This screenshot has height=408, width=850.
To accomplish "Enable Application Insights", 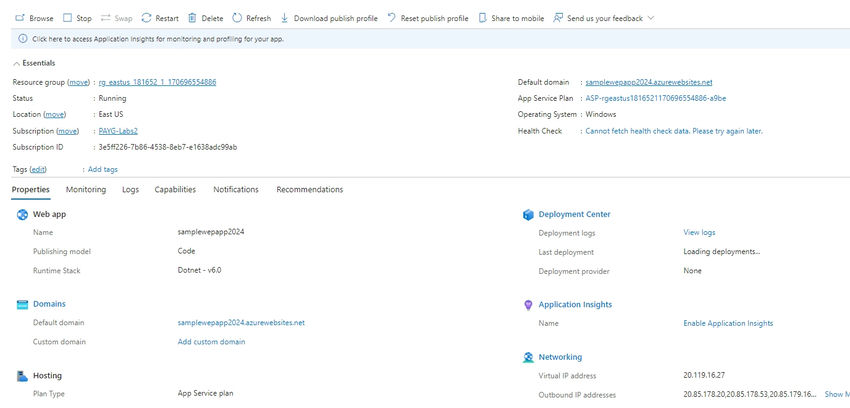I will point(728,323).
